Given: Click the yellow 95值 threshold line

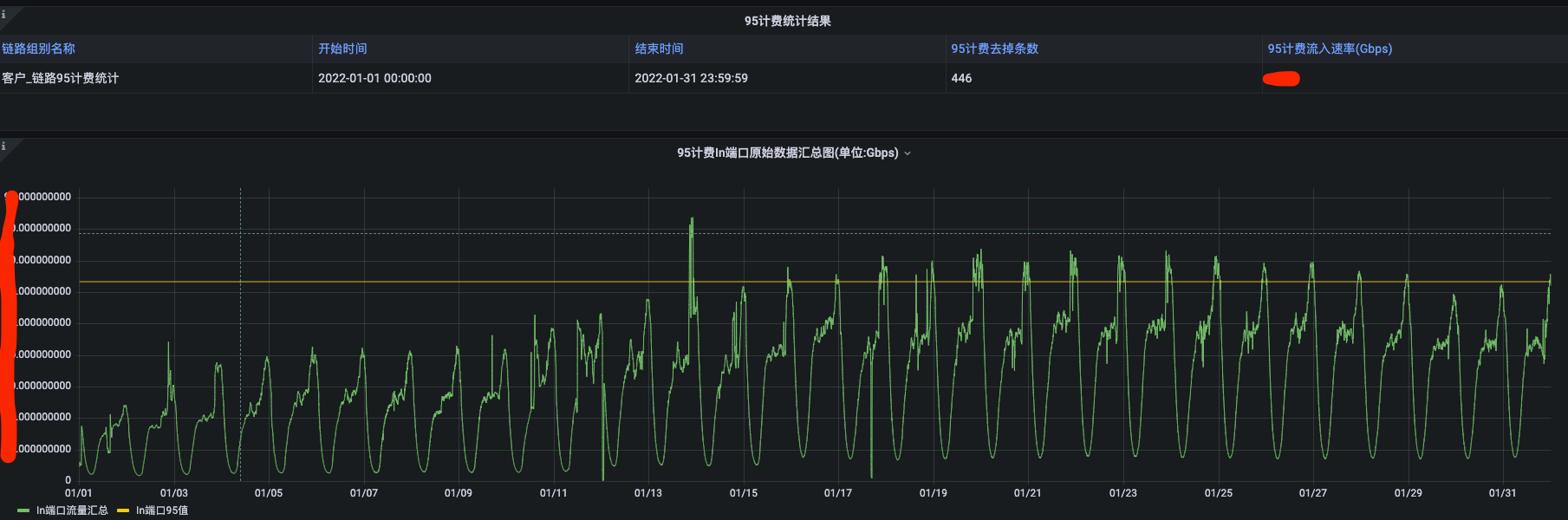Looking at the screenshot, I should [x=815, y=282].
